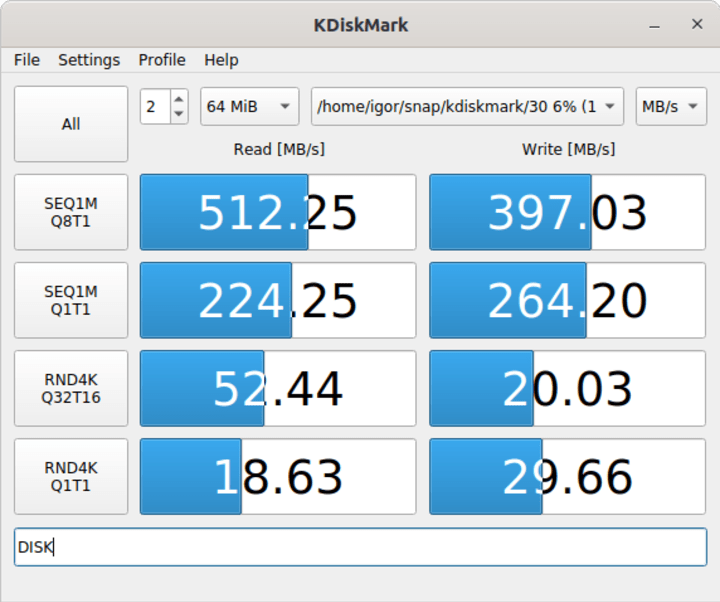Open the 64 MiB file size dropdown

[250, 107]
